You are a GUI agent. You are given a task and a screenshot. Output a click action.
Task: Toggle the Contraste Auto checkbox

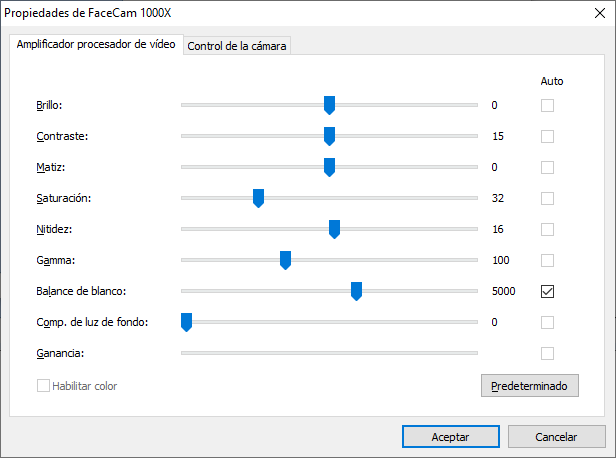coord(547,136)
